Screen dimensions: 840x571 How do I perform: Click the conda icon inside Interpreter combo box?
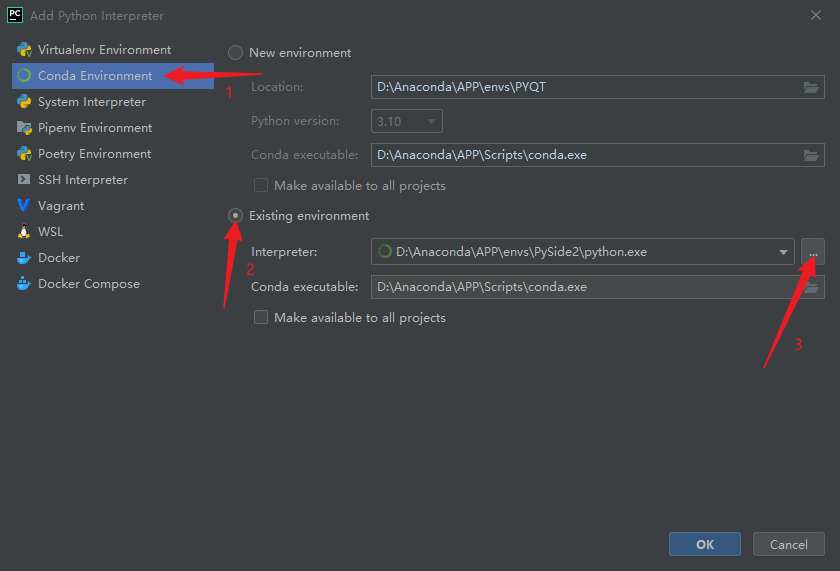click(x=385, y=251)
